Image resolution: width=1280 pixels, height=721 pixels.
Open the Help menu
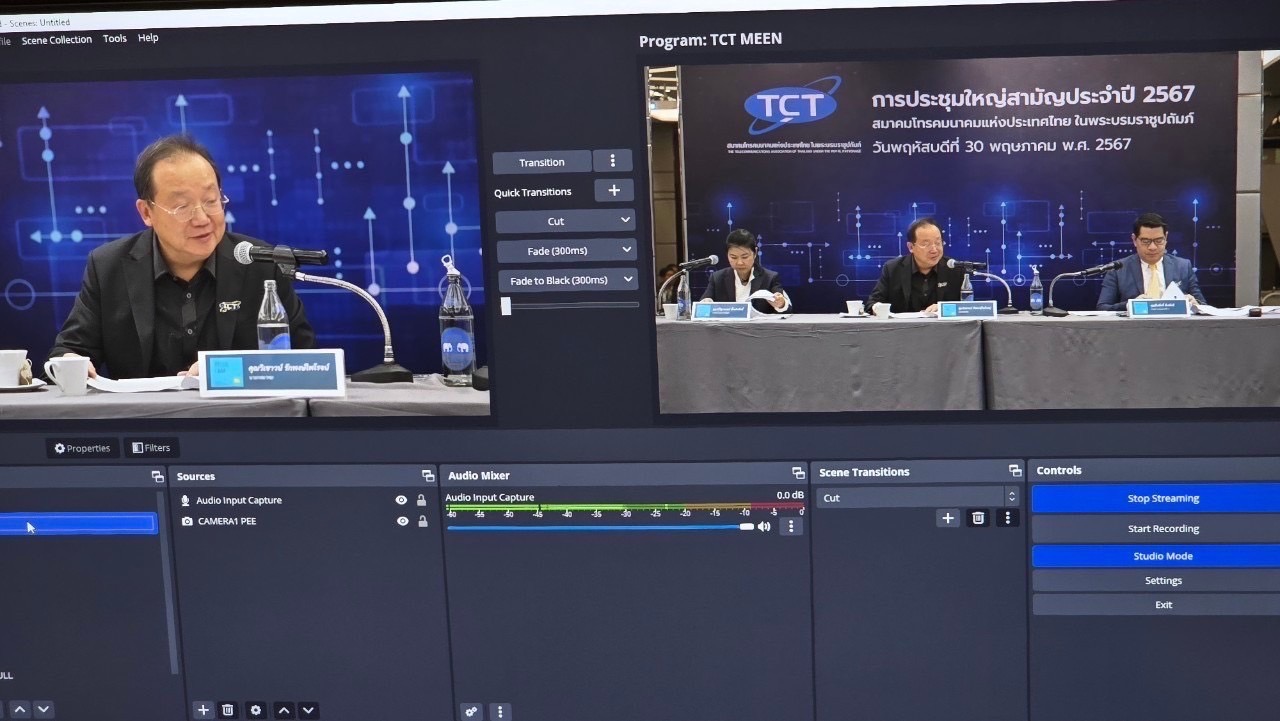[148, 38]
